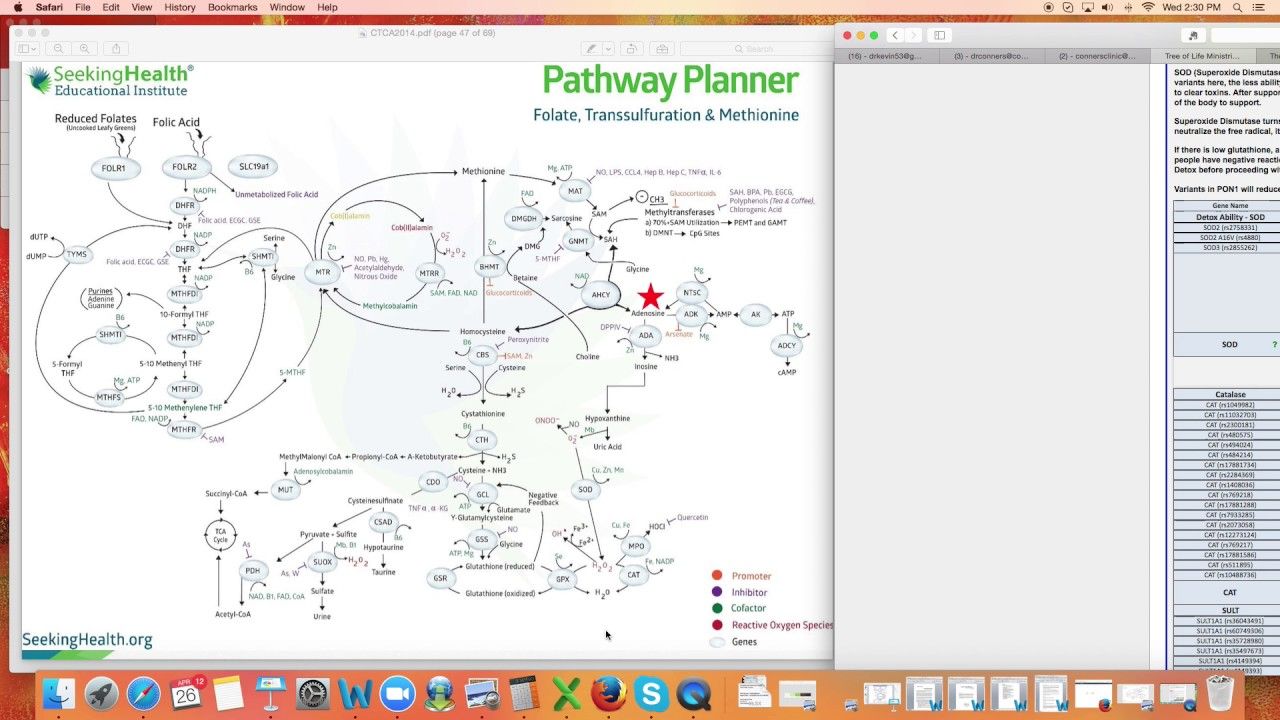The width and height of the screenshot is (1280, 720).
Task: Click the Share button in Preview toolbar
Action: [116, 48]
